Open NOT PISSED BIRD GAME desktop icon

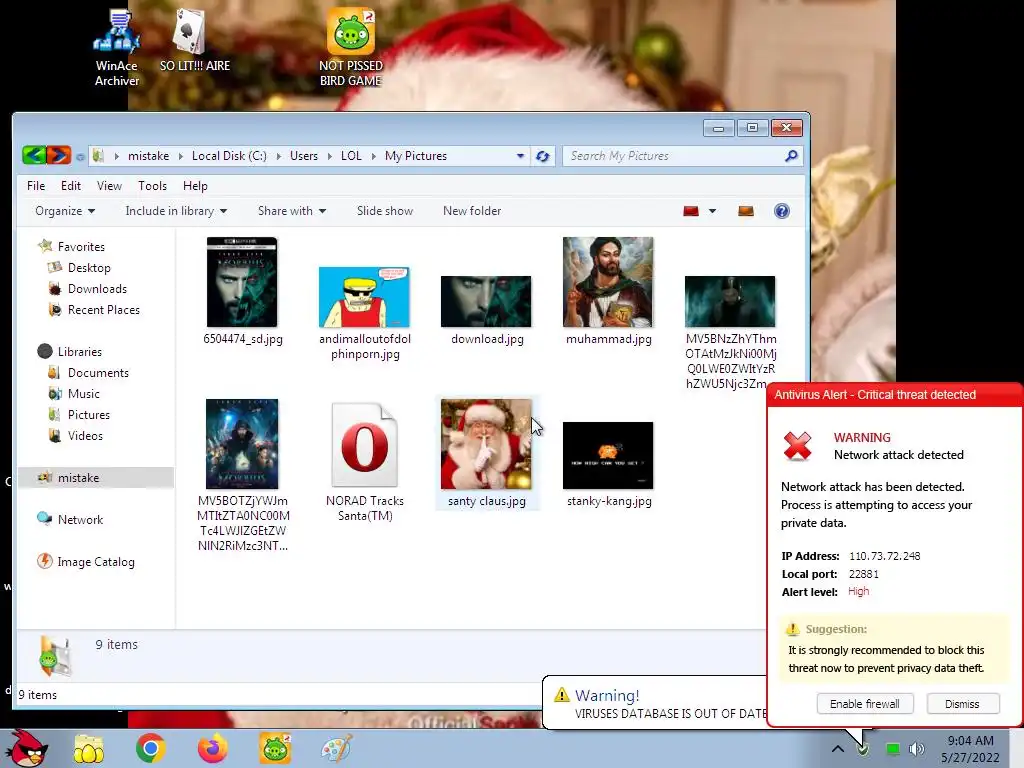tap(351, 48)
